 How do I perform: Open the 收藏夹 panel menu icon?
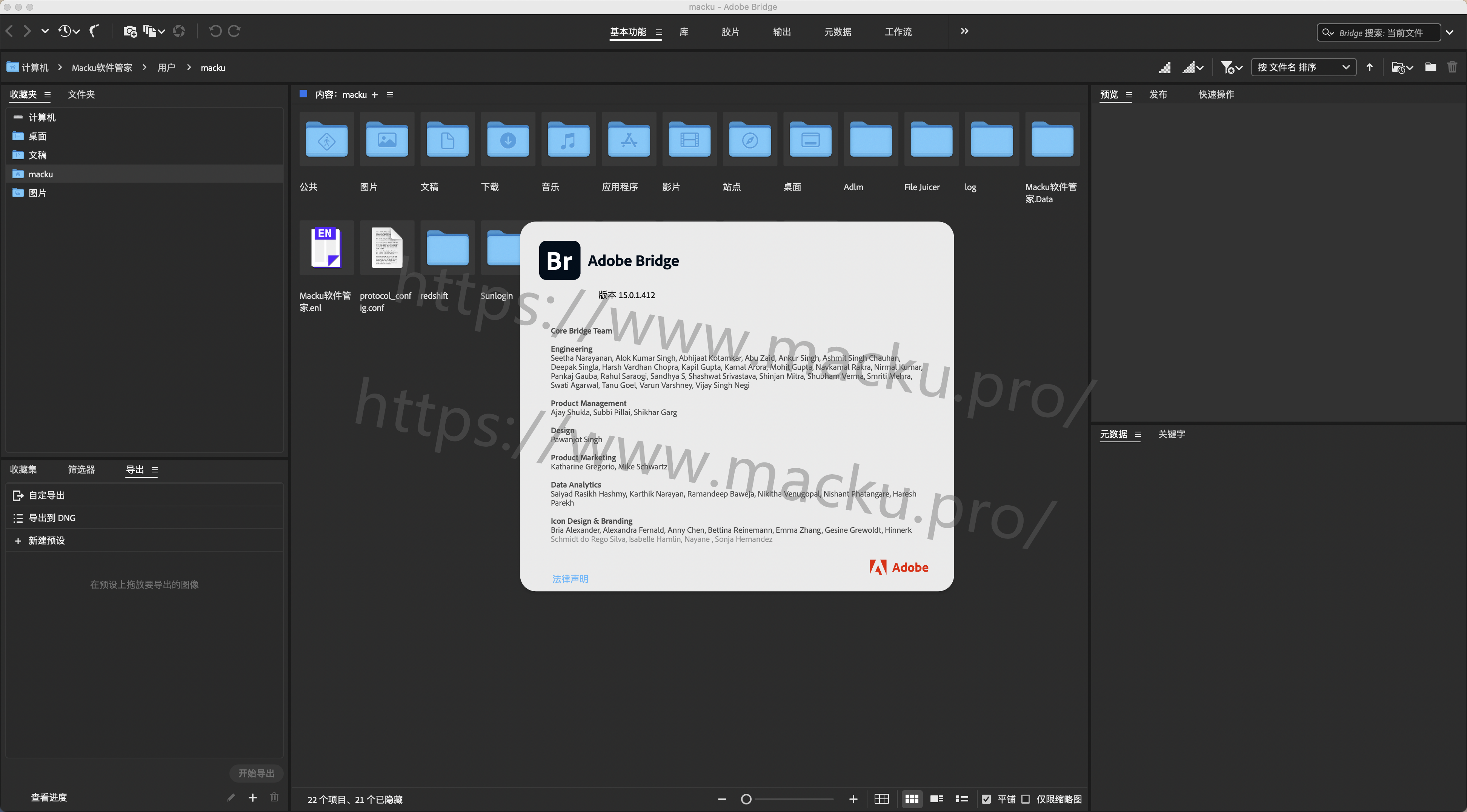(47, 95)
